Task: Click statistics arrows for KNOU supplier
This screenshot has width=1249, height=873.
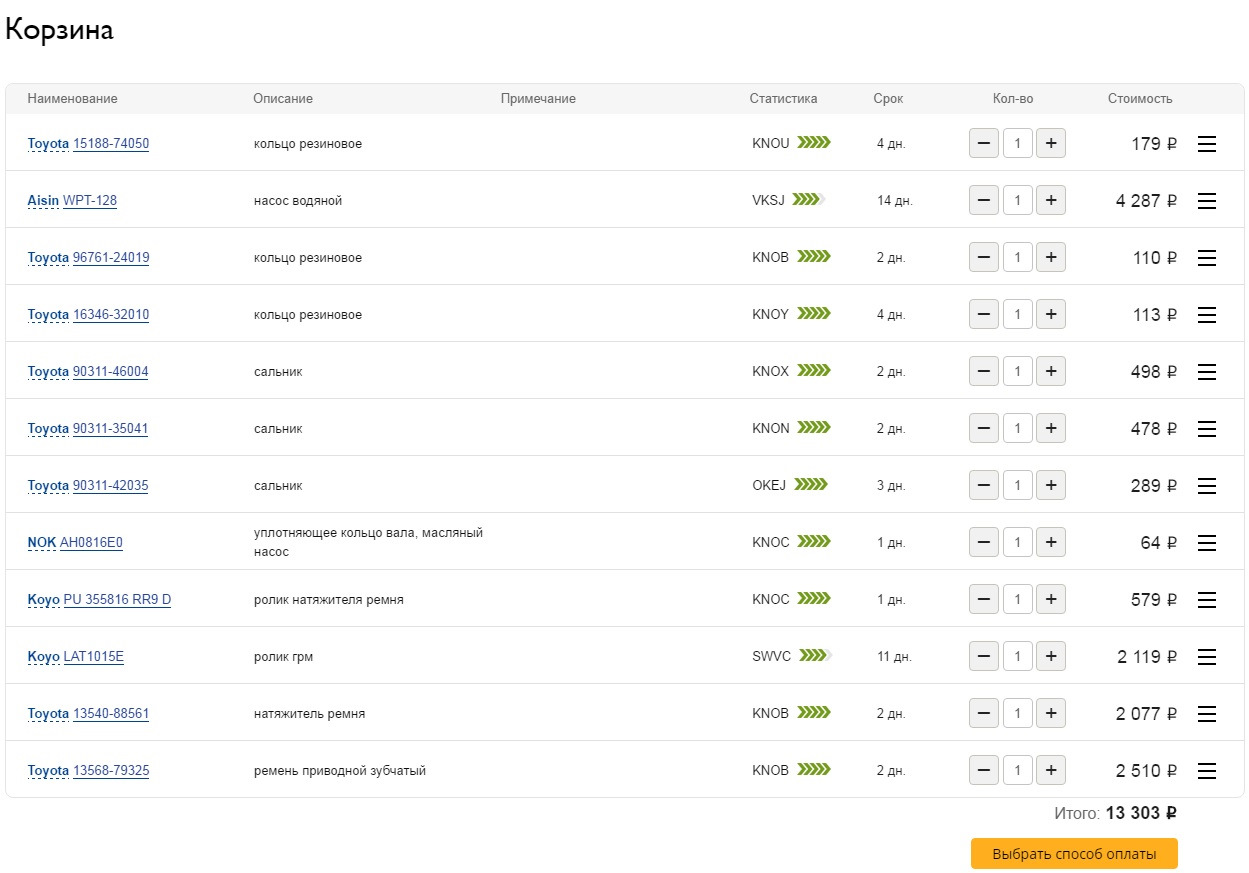Action: [814, 143]
